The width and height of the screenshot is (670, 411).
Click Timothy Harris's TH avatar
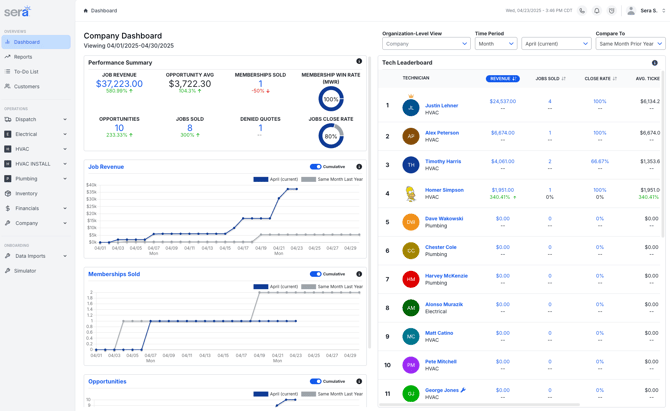pyautogui.click(x=411, y=165)
